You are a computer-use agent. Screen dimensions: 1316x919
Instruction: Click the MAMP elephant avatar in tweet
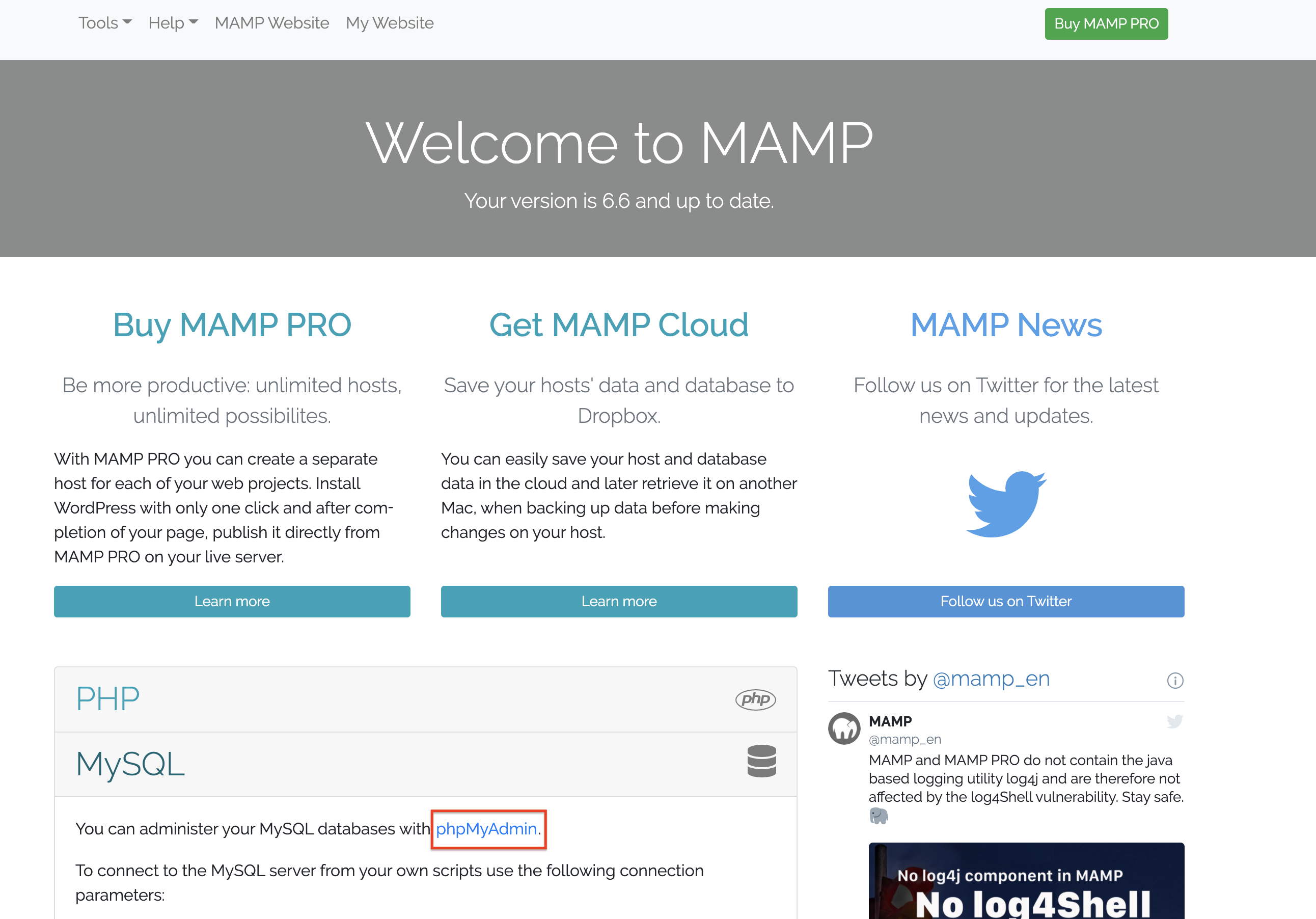844,728
